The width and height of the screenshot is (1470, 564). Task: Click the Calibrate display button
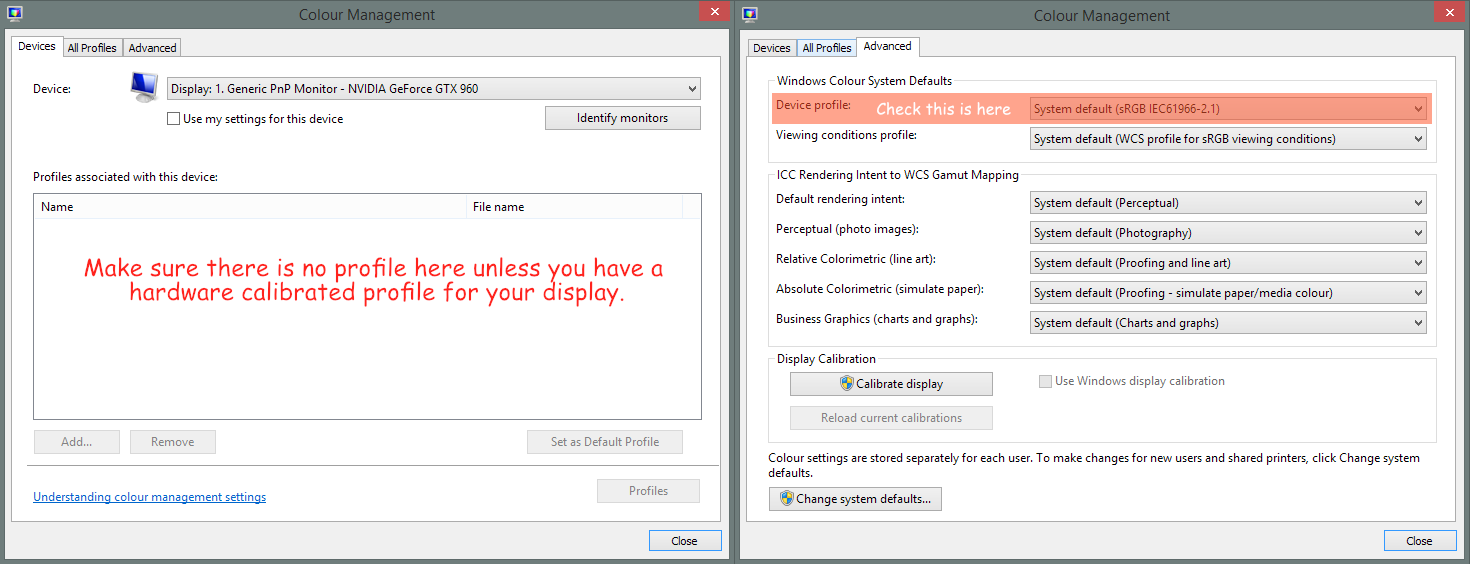pos(891,384)
